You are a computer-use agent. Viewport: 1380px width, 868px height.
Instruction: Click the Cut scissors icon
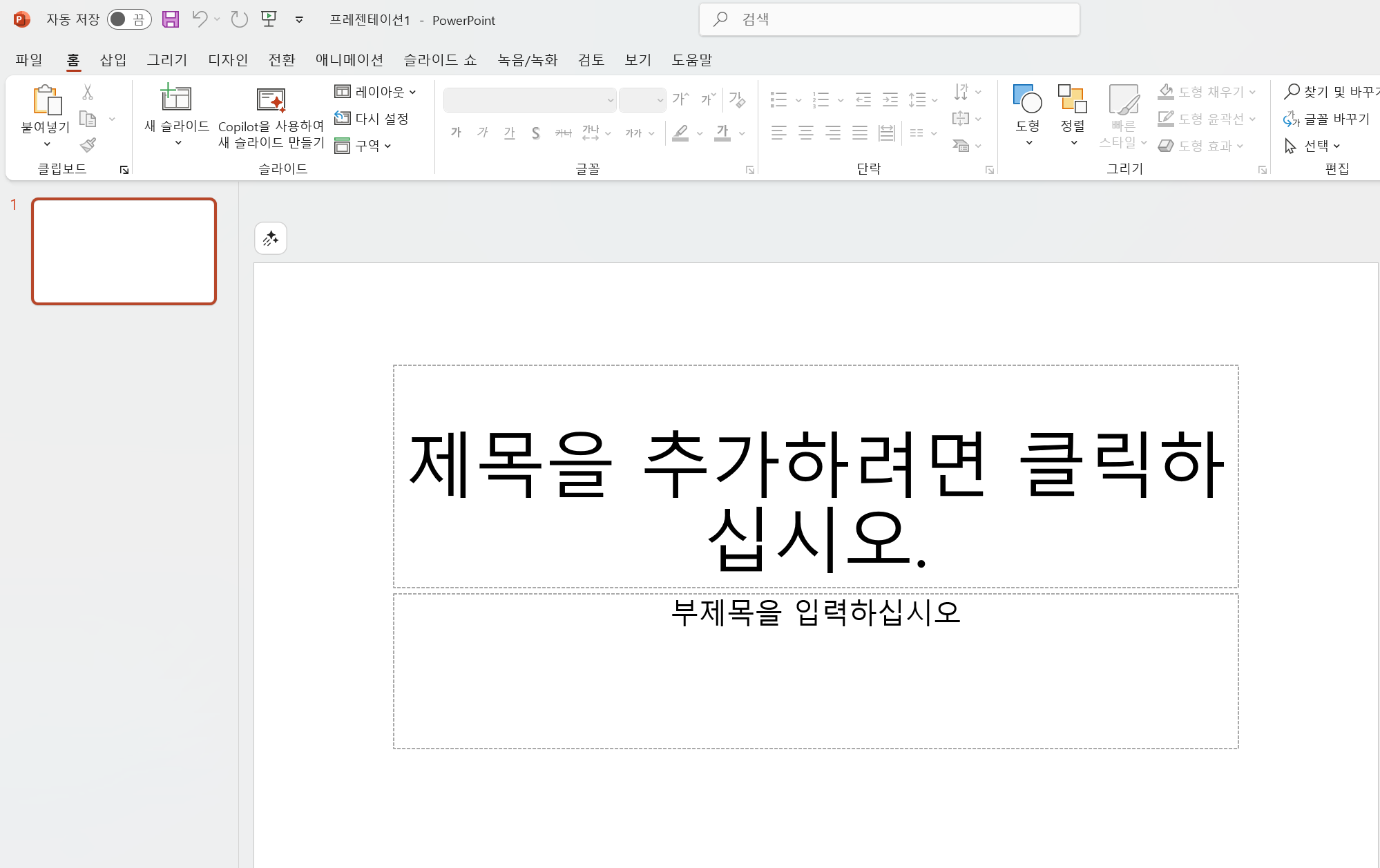click(88, 92)
